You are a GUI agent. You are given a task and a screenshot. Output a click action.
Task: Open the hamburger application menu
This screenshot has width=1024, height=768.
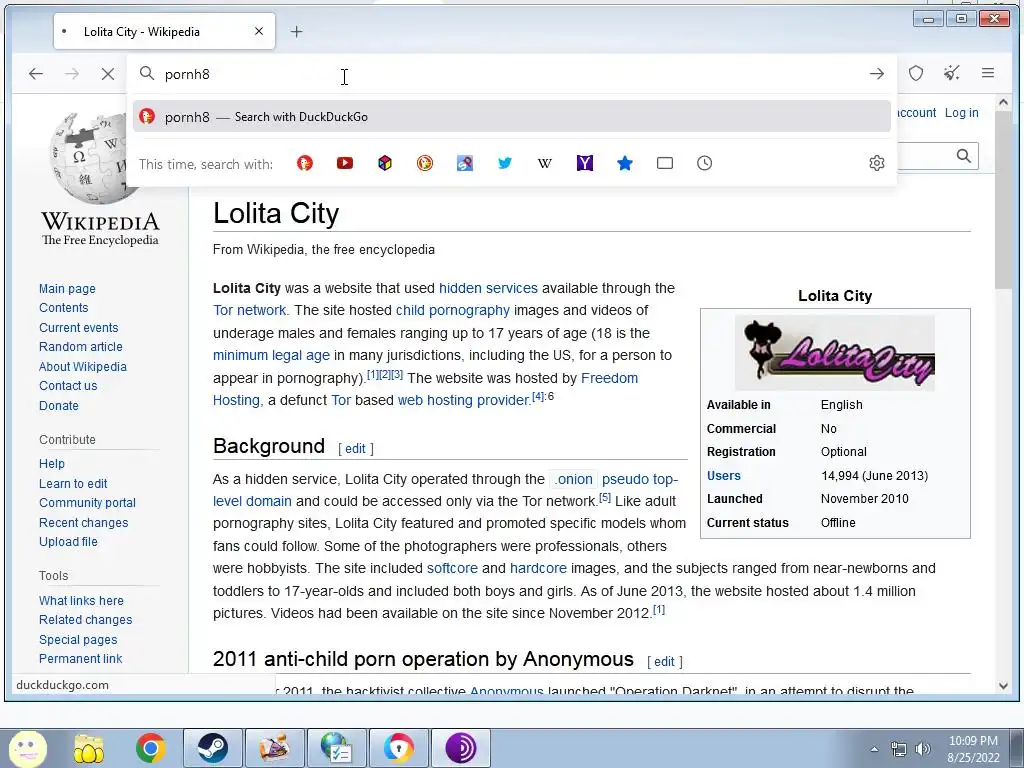(x=987, y=73)
